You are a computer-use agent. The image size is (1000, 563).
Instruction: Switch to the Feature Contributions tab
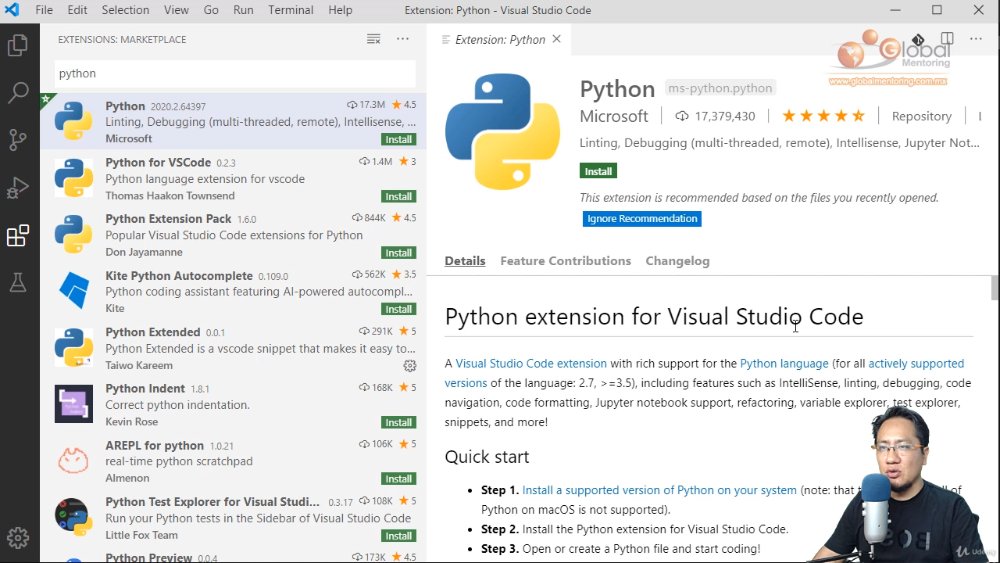tap(566, 261)
